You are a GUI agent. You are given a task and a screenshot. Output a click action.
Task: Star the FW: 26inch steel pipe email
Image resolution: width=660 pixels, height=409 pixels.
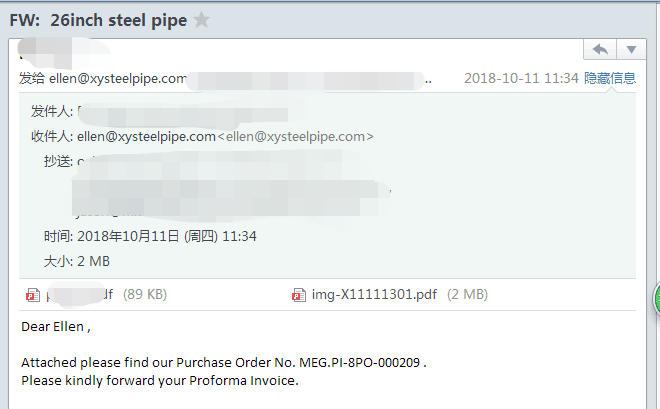pos(202,20)
